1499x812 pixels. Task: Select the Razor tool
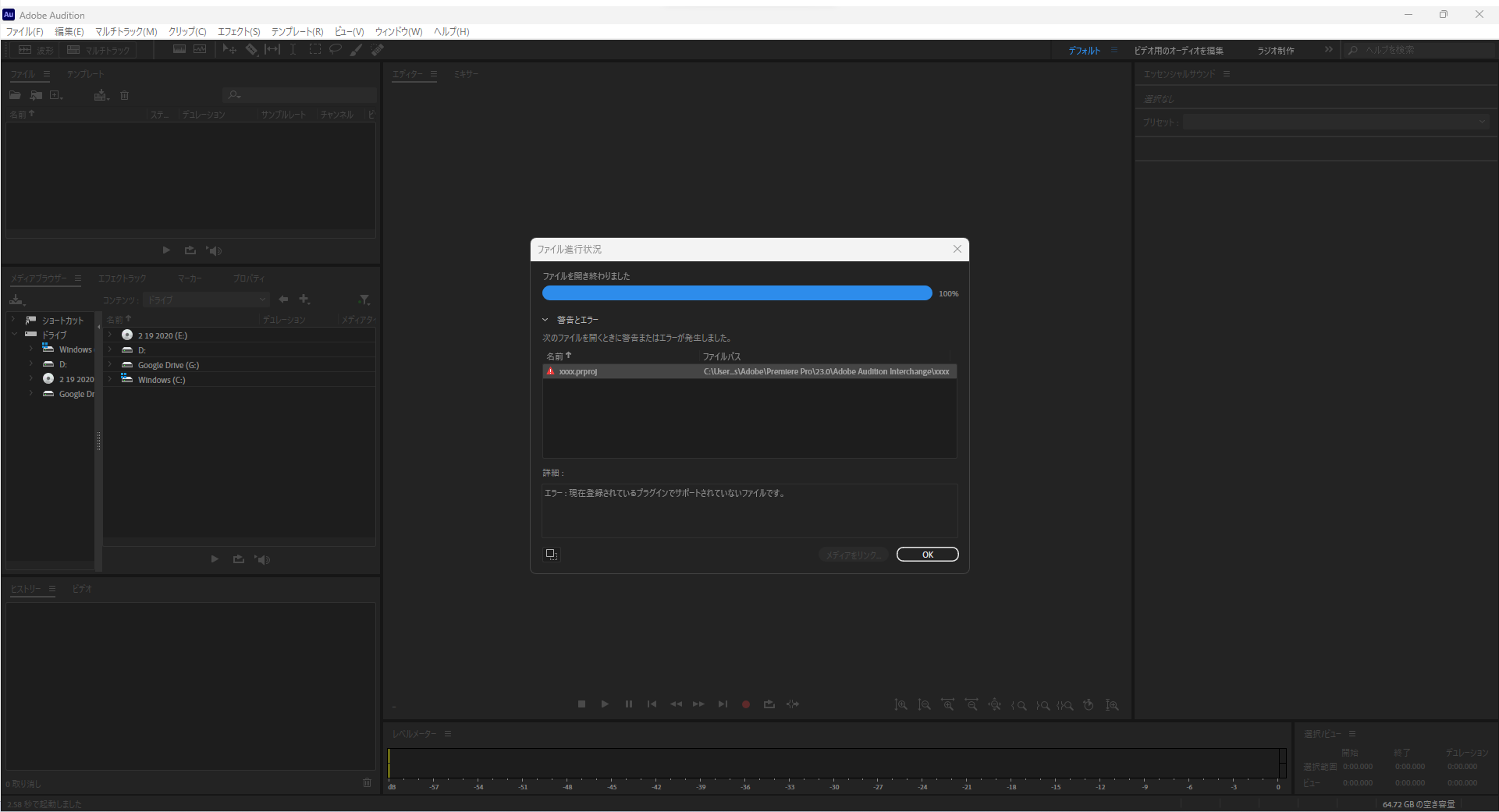tap(251, 49)
